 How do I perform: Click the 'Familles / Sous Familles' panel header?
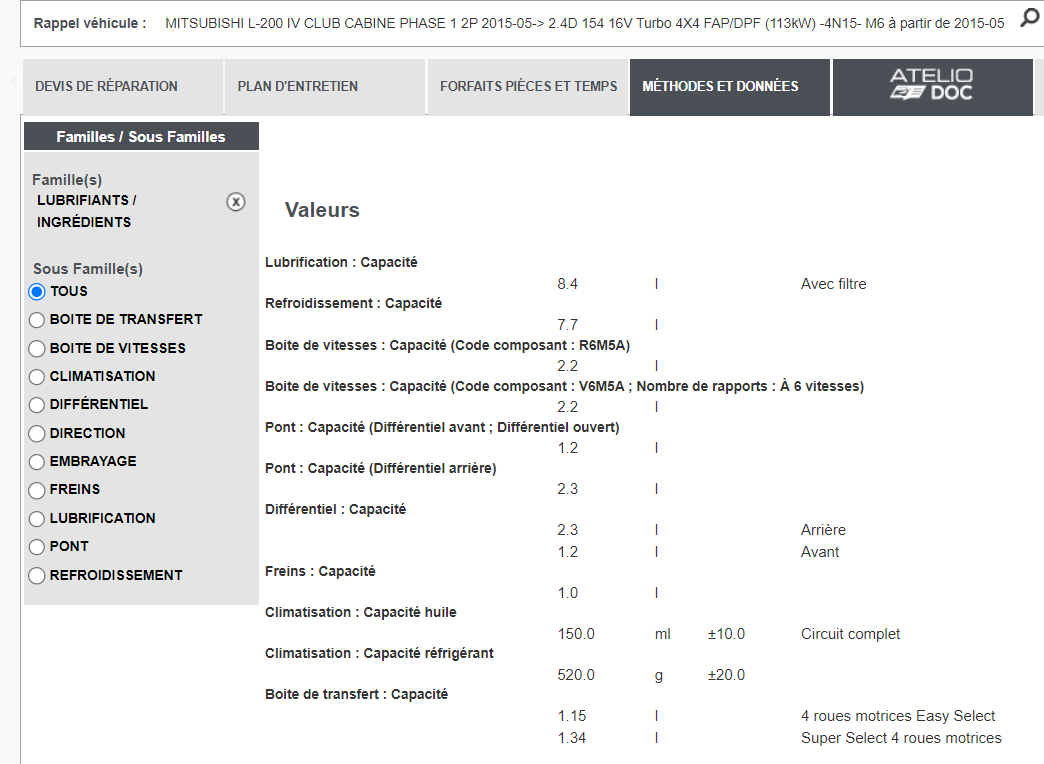point(141,137)
